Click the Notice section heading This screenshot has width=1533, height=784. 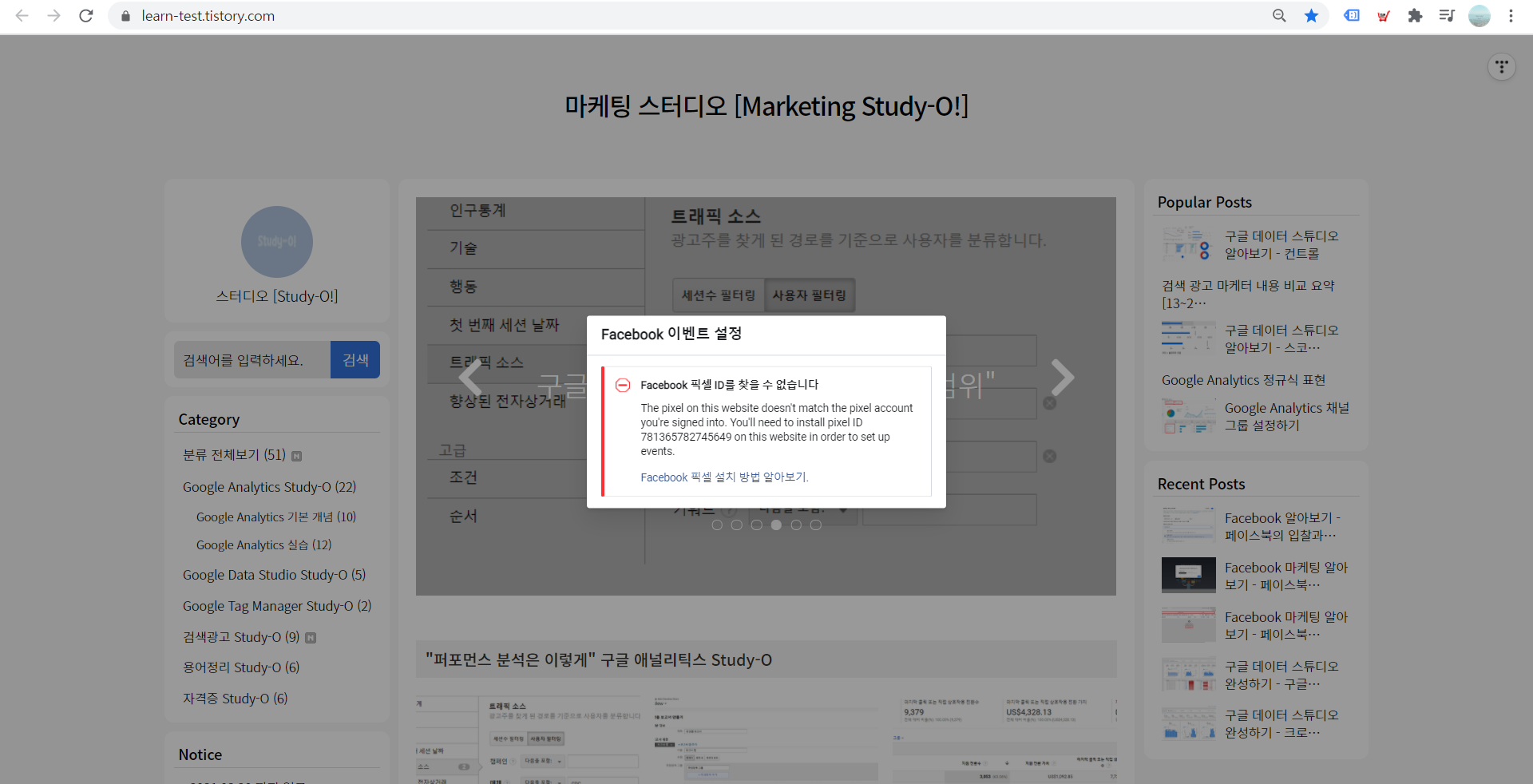coord(200,755)
